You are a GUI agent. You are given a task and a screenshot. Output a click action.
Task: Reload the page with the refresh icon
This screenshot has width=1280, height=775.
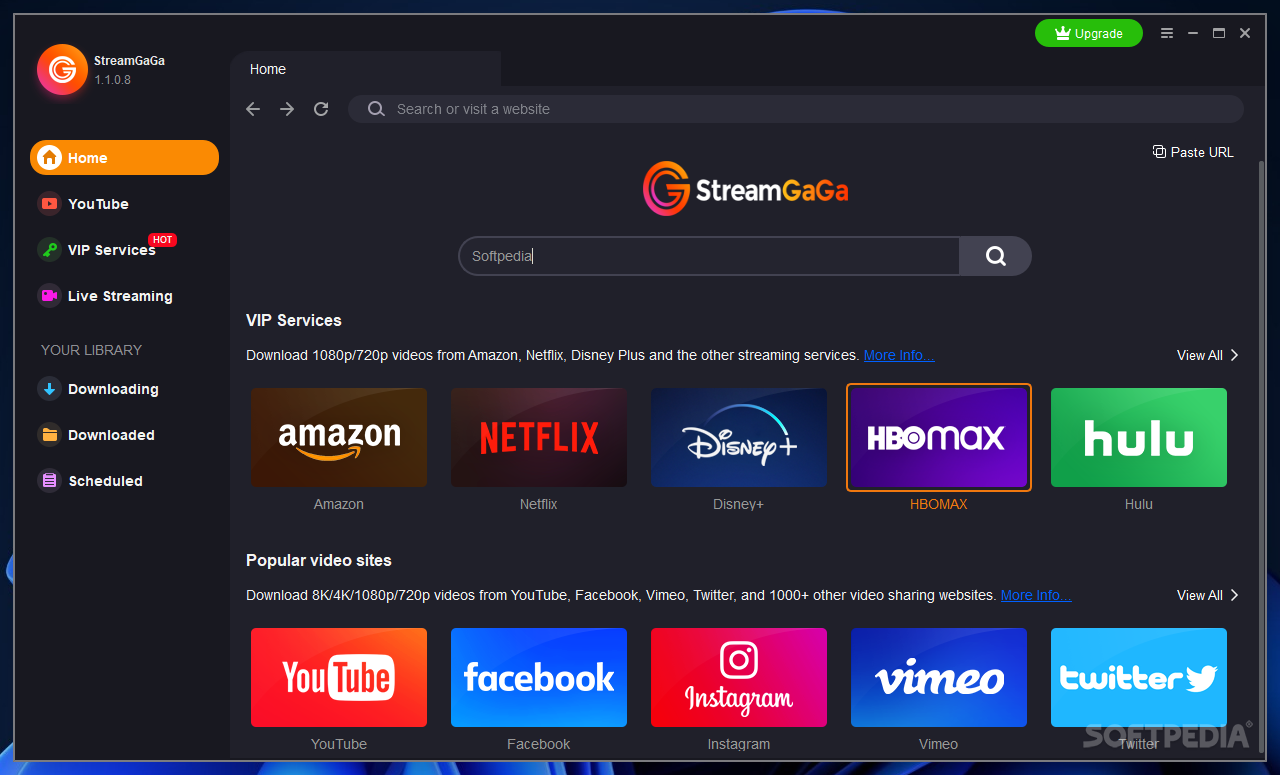(321, 109)
